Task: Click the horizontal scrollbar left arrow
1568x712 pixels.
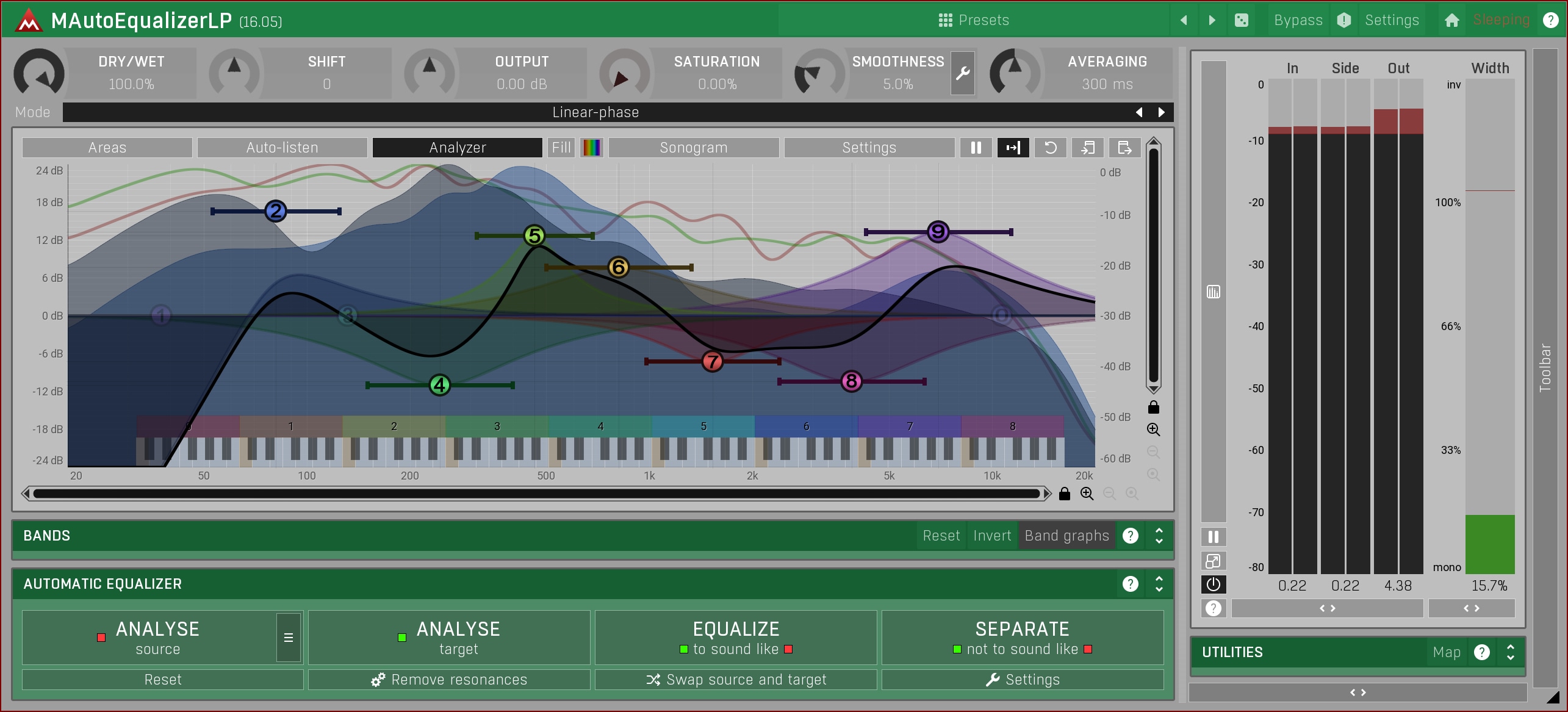Action: pos(26,494)
